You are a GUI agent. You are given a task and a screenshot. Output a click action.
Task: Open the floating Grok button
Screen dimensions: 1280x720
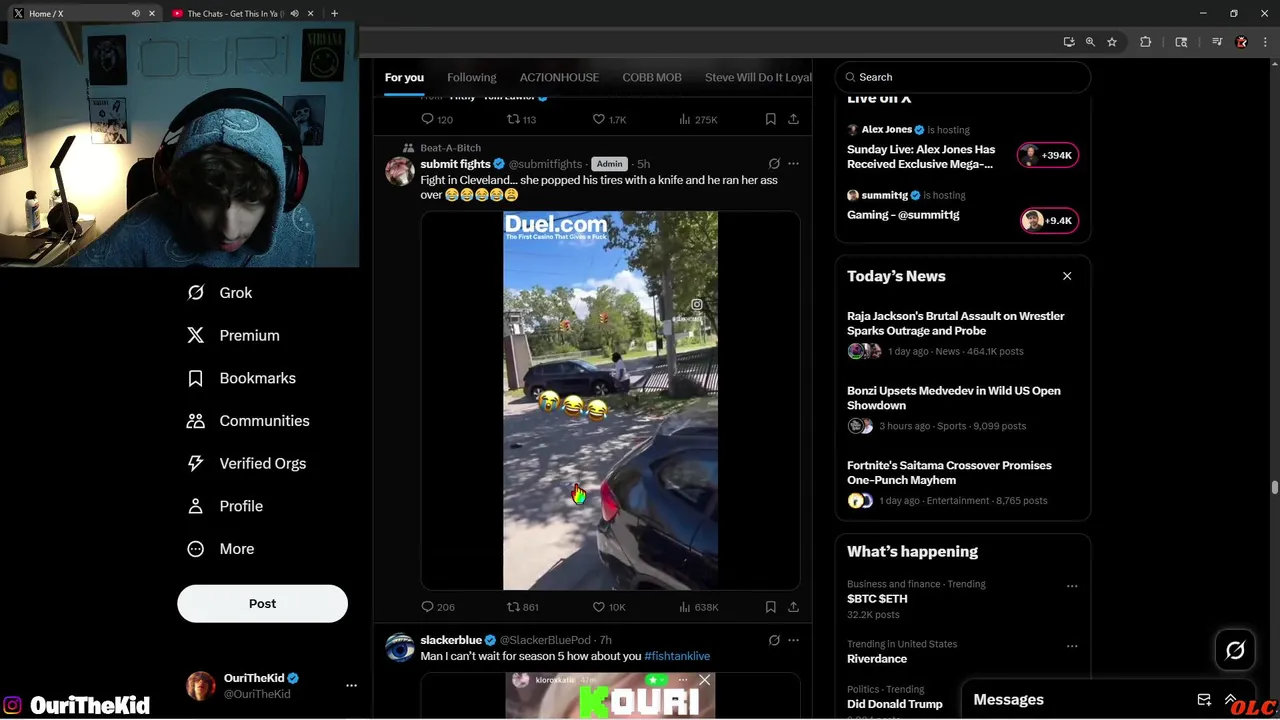pos(1235,650)
